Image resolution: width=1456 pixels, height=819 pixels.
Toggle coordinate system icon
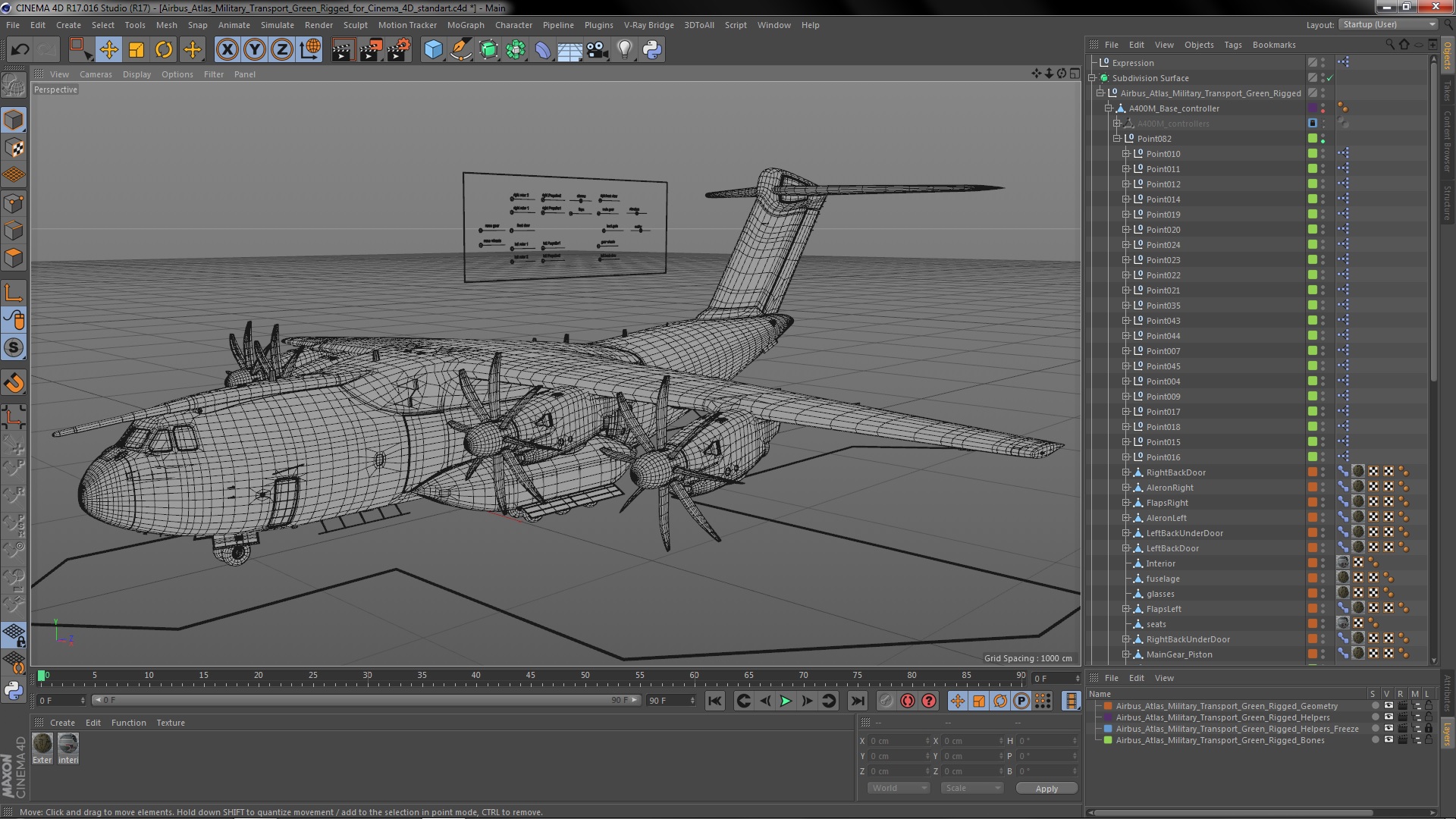click(310, 50)
